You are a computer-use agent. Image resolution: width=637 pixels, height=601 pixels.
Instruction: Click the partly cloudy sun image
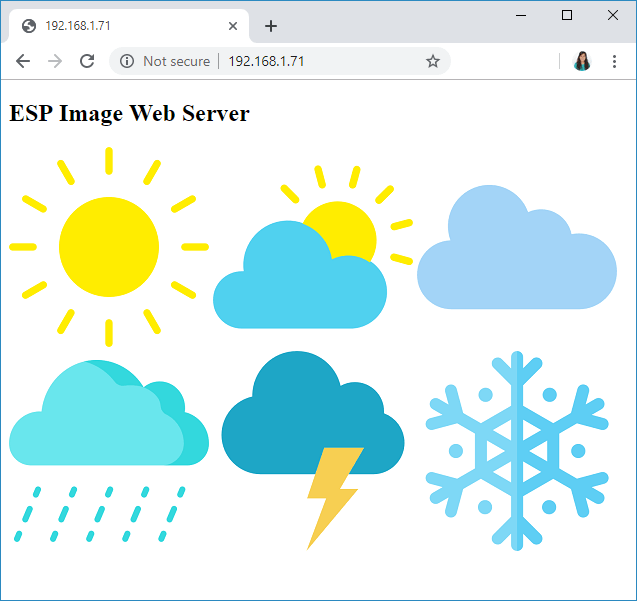pyautogui.click(x=311, y=250)
